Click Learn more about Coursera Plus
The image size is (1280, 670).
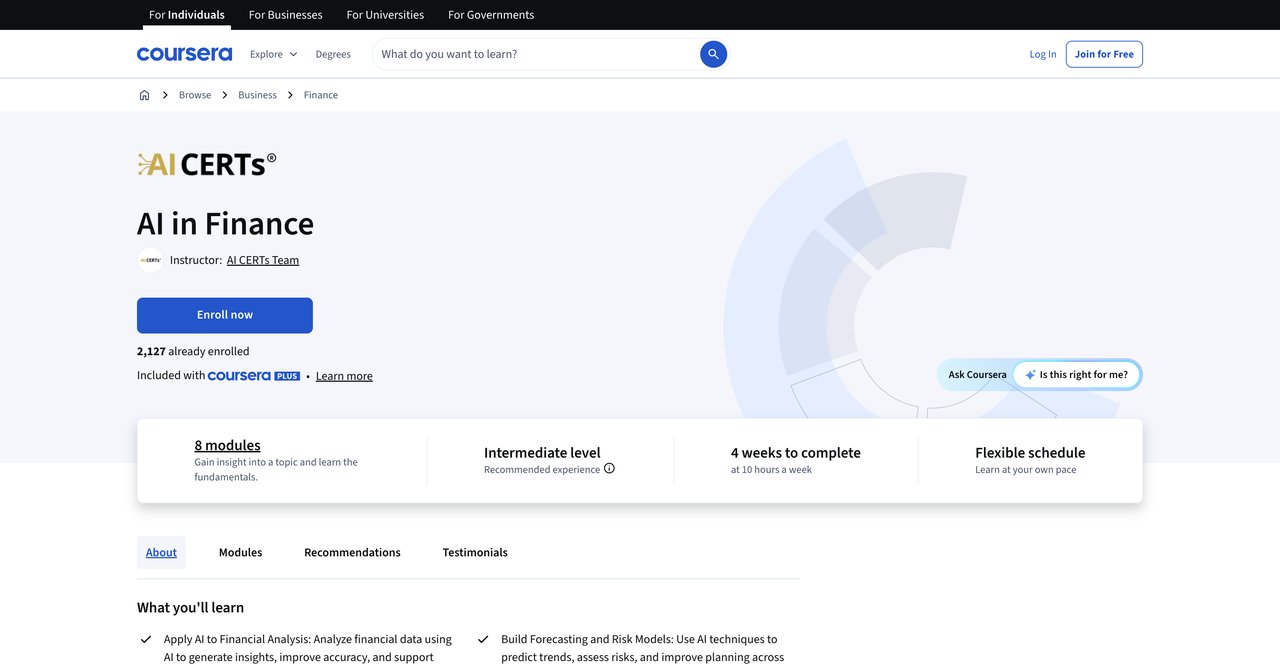(x=344, y=376)
